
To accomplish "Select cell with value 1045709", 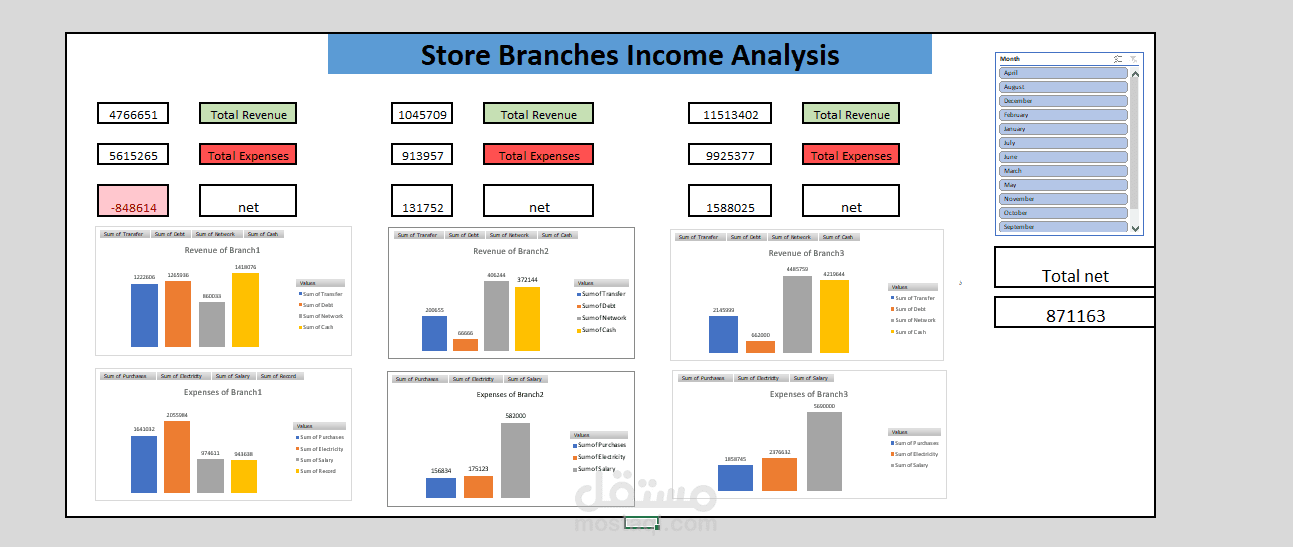I will (422, 114).
